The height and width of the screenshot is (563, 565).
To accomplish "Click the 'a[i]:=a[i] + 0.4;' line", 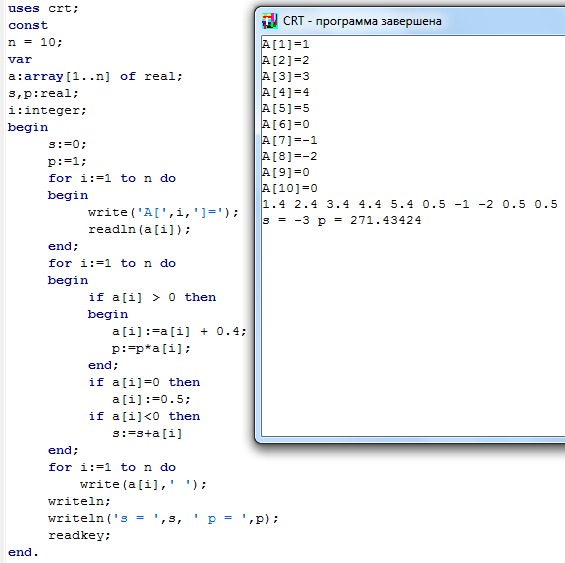I will pyautogui.click(x=179, y=331).
